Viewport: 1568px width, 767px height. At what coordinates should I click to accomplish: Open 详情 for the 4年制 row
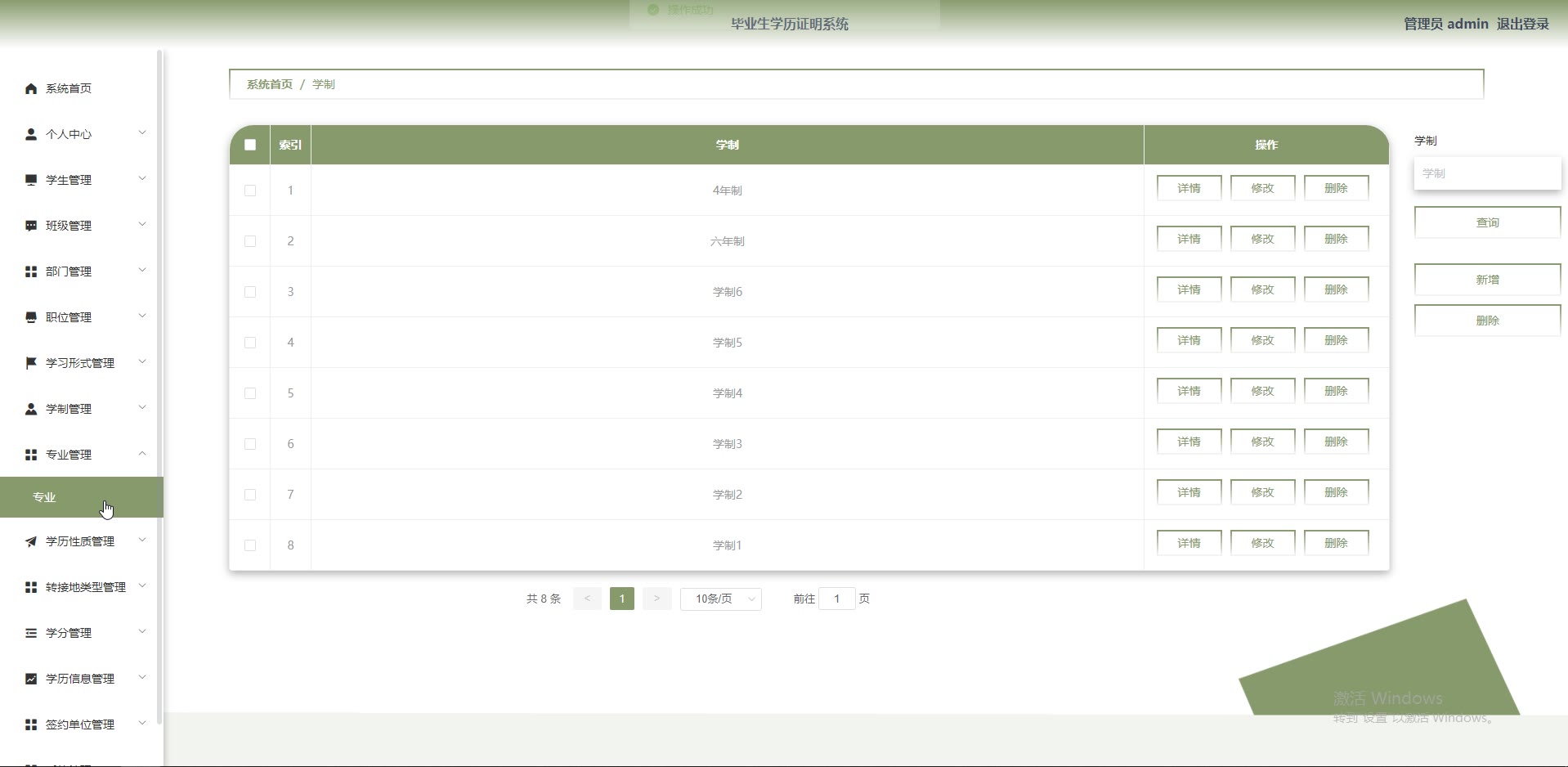coord(1189,188)
